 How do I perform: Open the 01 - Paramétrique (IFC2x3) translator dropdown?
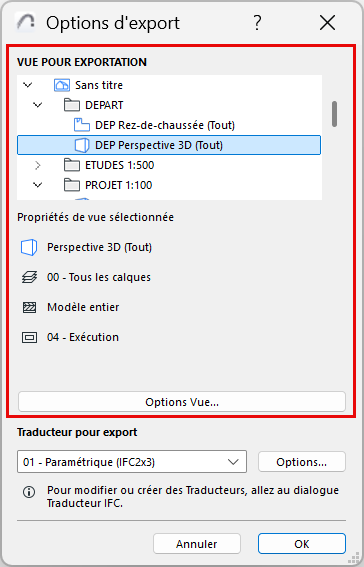[x=132, y=462]
